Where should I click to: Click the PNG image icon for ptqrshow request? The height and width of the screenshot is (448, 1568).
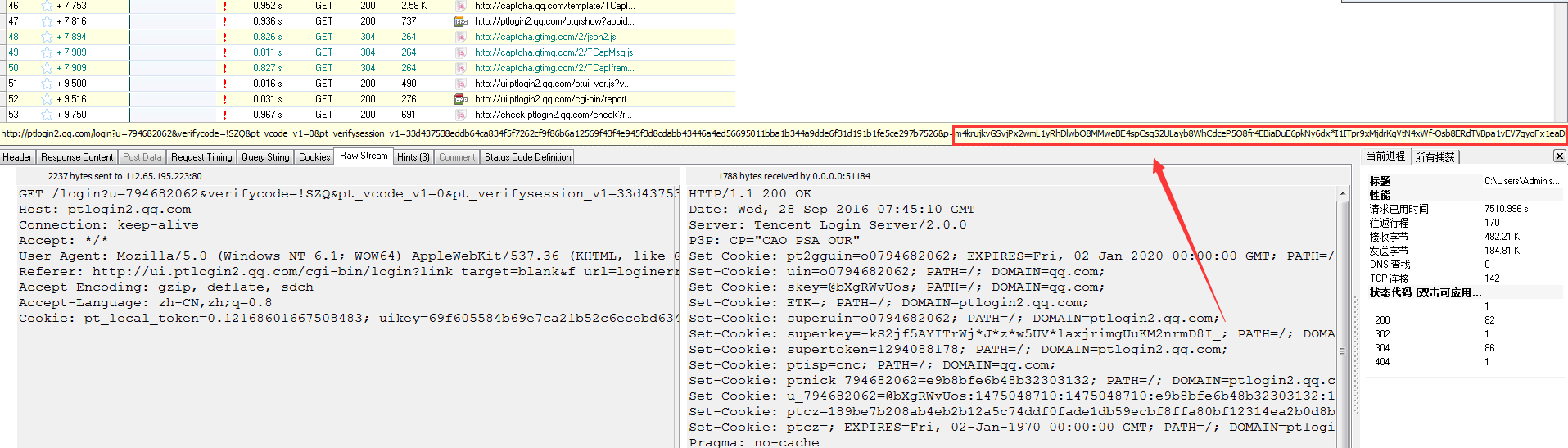coord(461,21)
